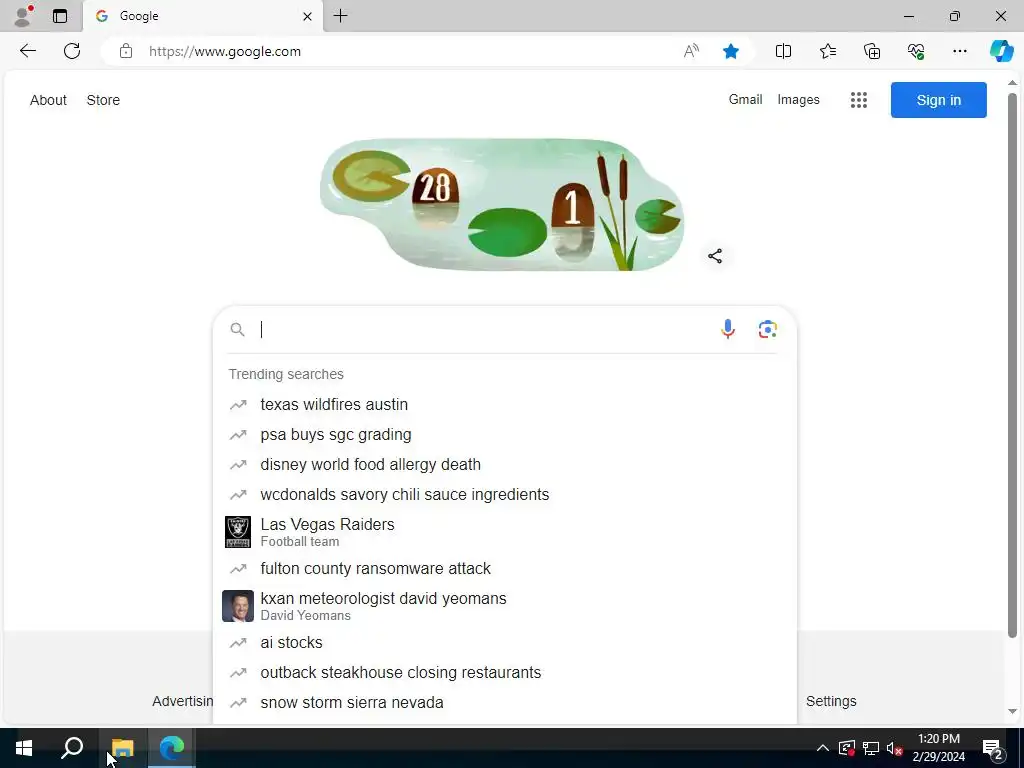
Task: Select Las Vegas Raiders suggestion
Action: [x=504, y=532]
